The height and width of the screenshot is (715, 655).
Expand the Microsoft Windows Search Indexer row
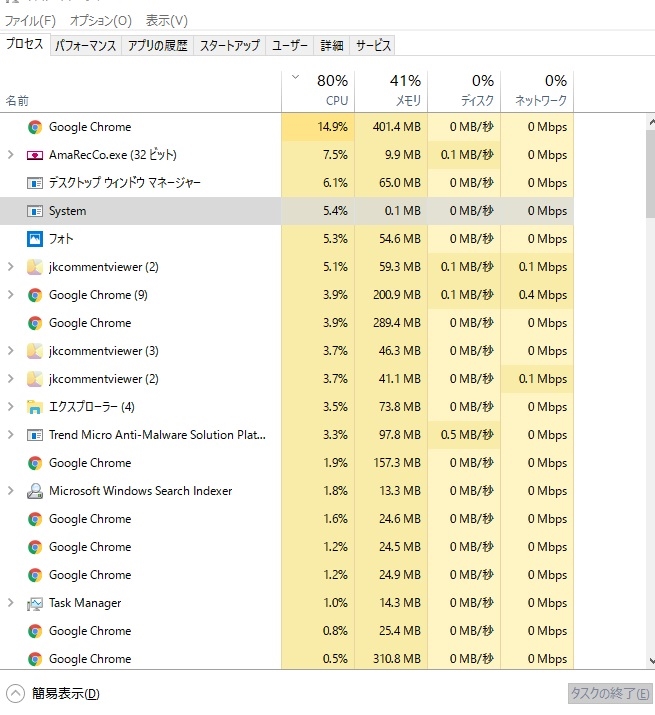point(10,491)
